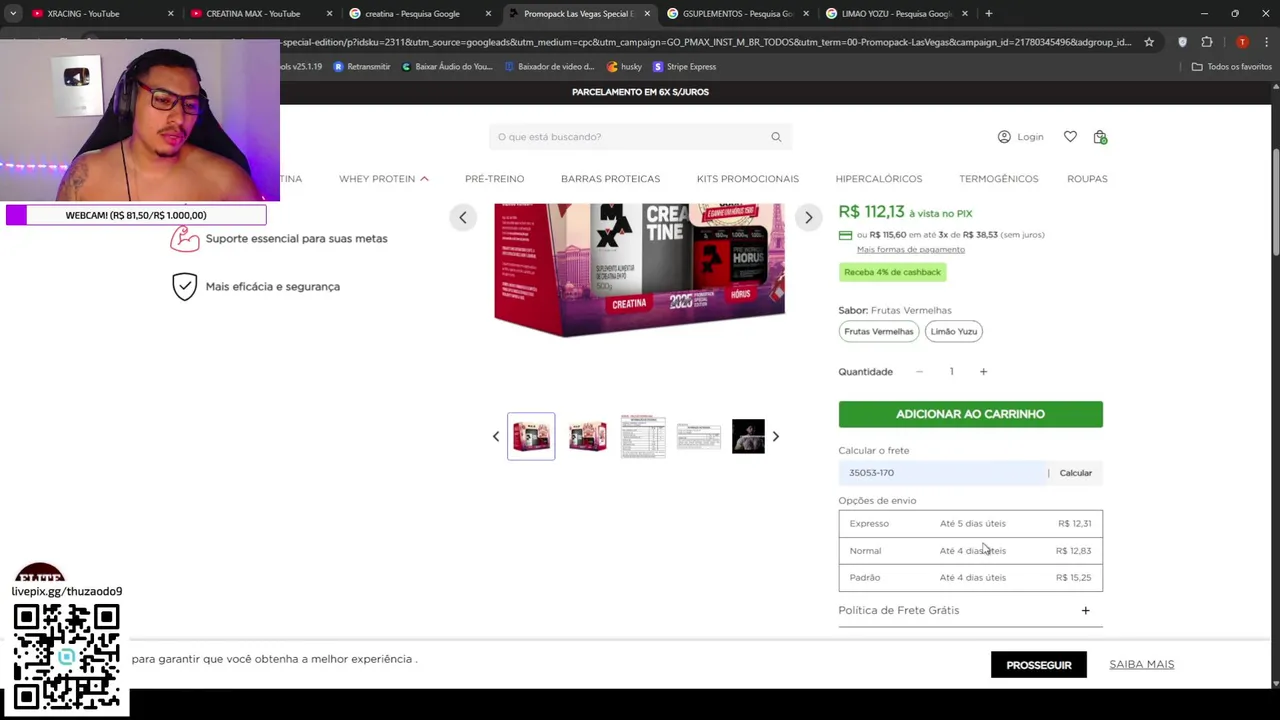Select the nutrition table thumbnail
This screenshot has height=720, width=1280.
point(643,436)
